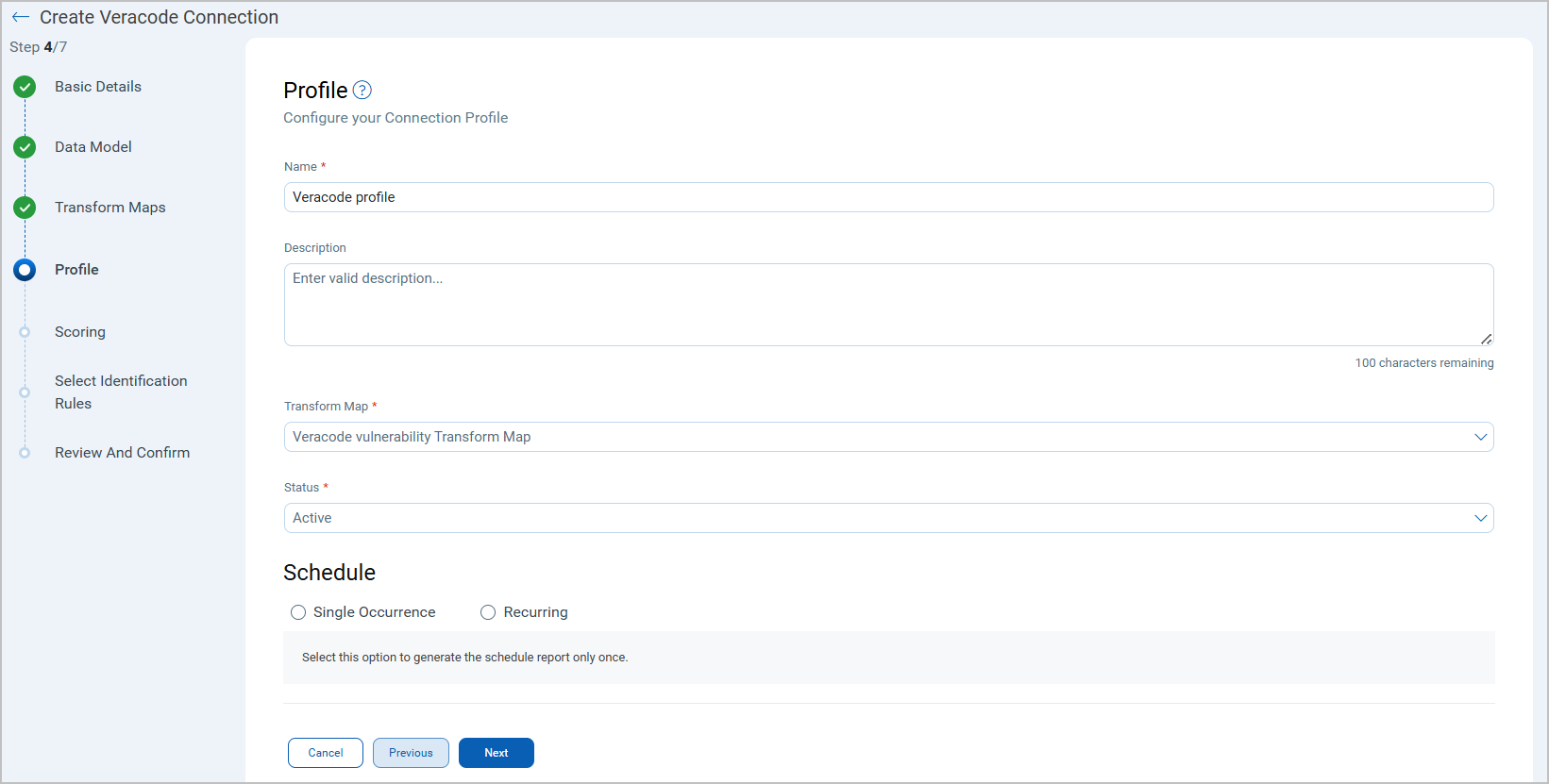
Task: Click the active Profile step circle icon
Action: coord(25,270)
